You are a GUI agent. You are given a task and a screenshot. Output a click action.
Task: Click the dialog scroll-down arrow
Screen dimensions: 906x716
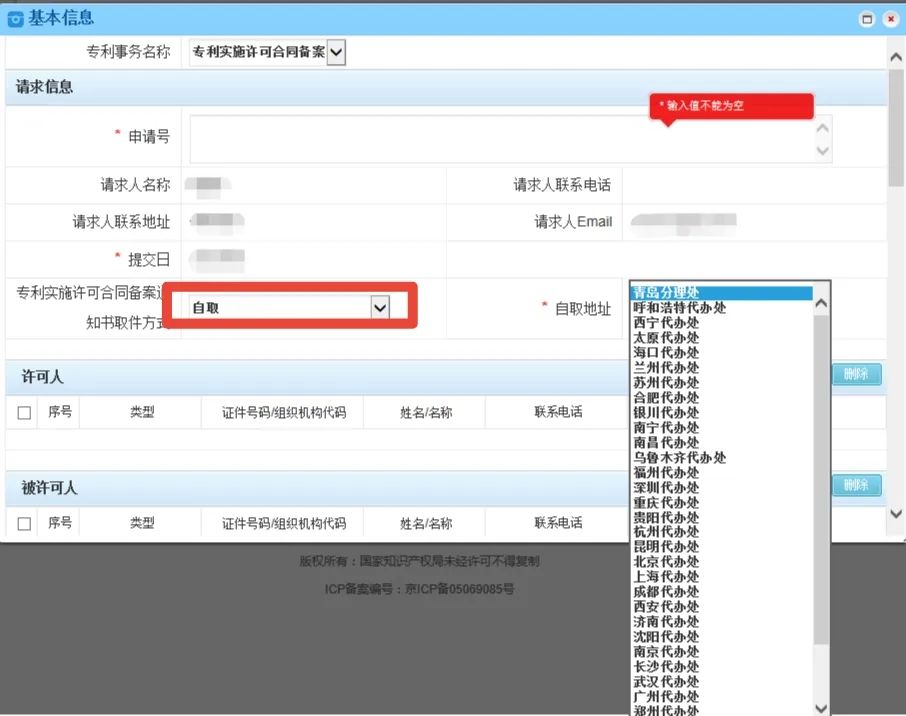point(896,513)
